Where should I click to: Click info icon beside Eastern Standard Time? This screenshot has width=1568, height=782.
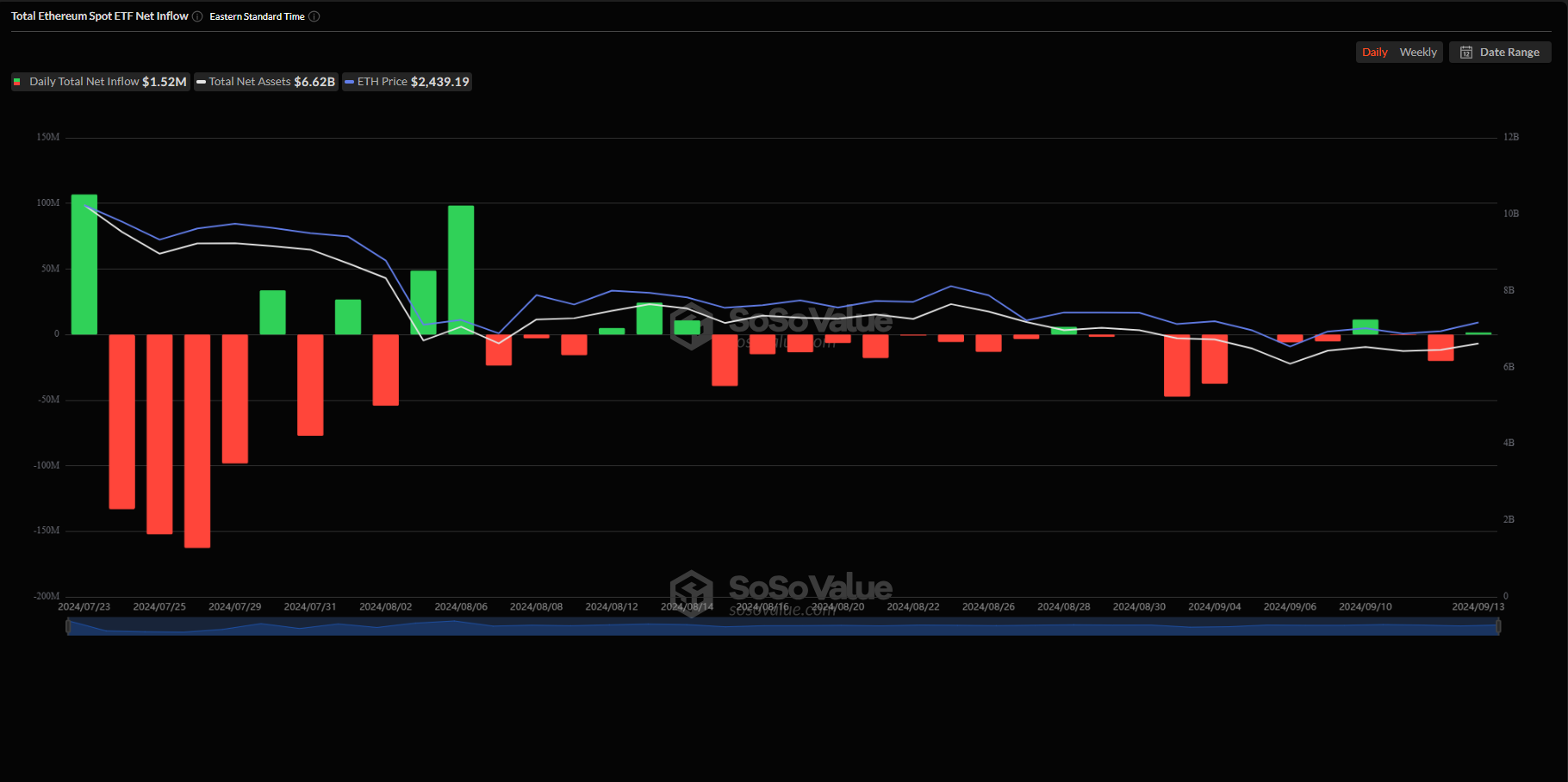pyautogui.click(x=314, y=16)
